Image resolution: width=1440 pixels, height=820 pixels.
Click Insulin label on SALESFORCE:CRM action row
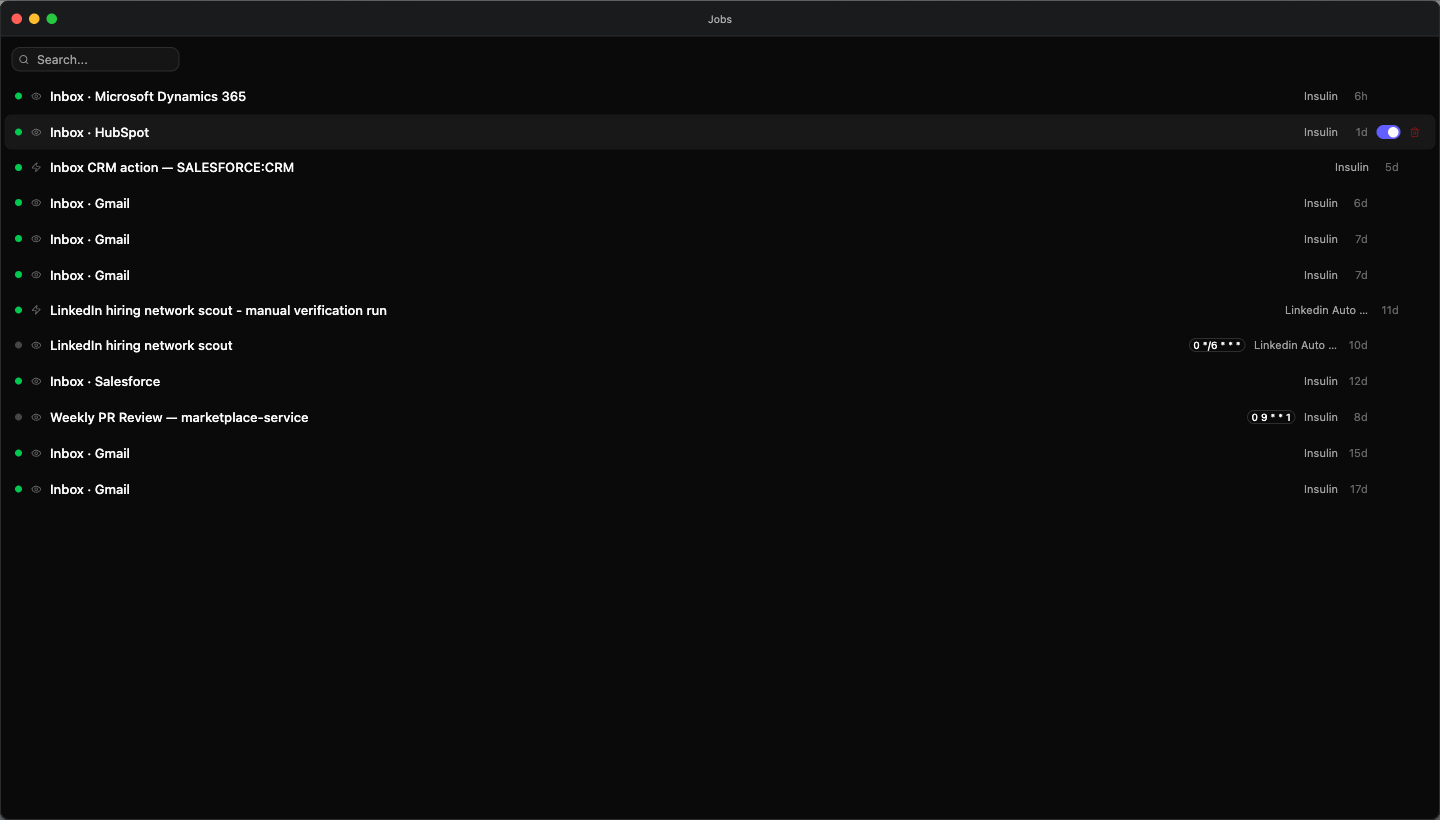click(x=1352, y=167)
